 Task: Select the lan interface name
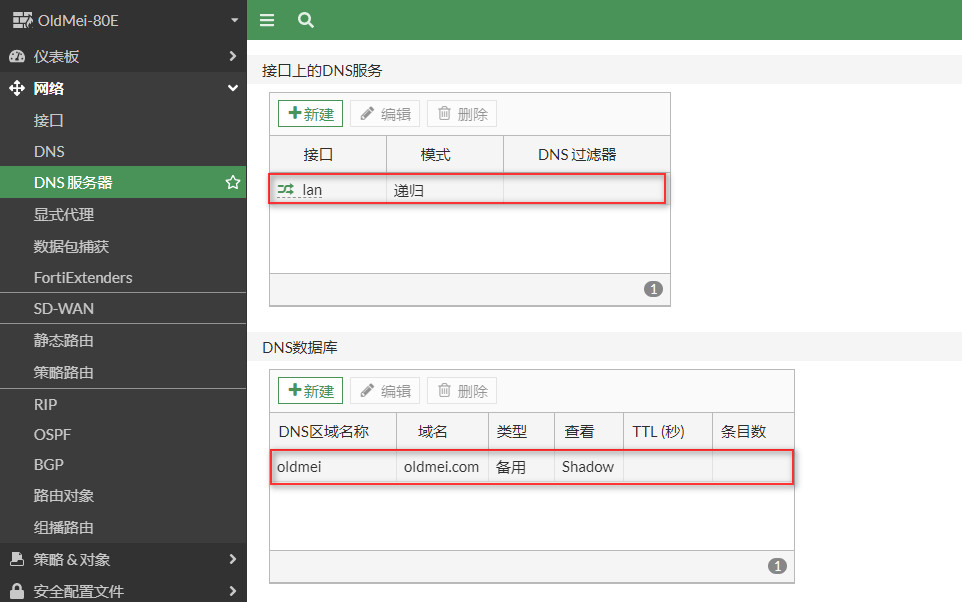pyautogui.click(x=312, y=190)
